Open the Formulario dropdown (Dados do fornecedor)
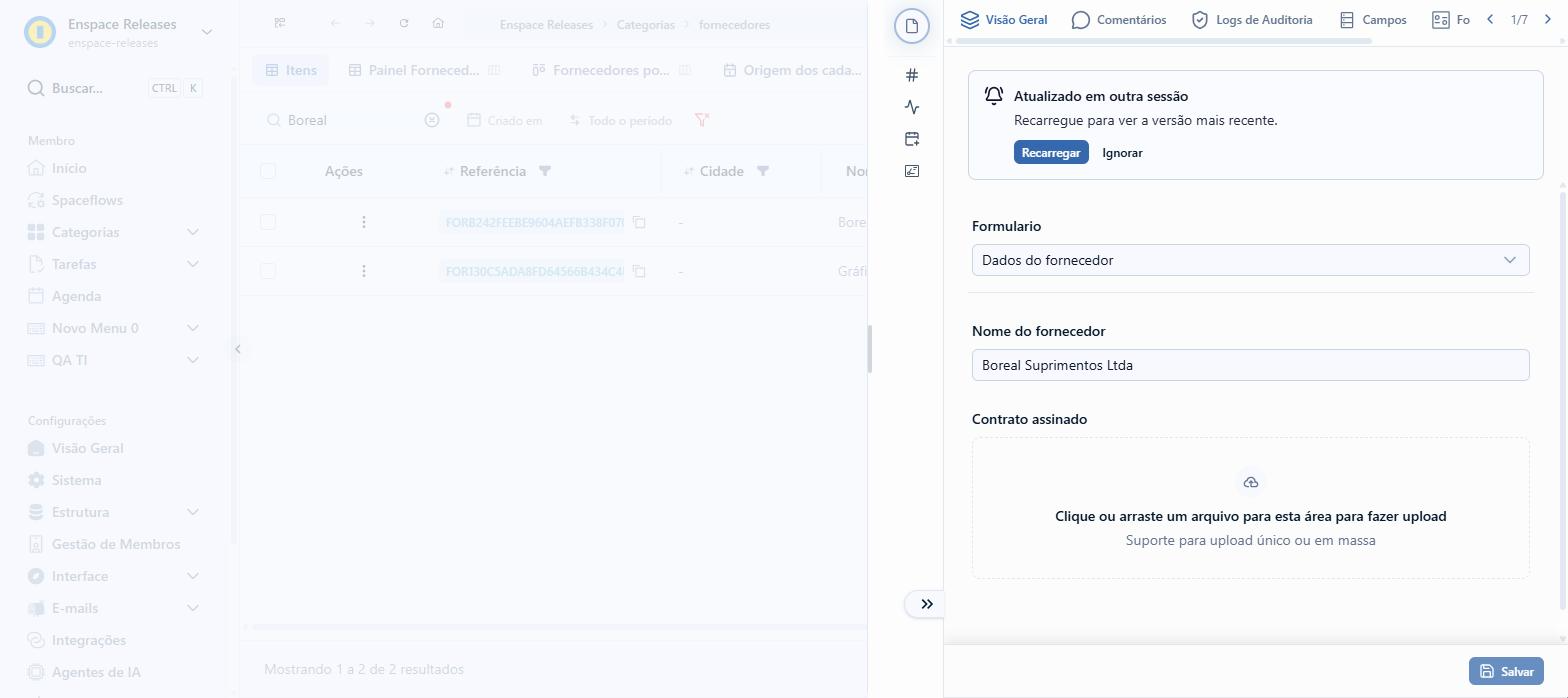The image size is (1568, 698). [1250, 260]
